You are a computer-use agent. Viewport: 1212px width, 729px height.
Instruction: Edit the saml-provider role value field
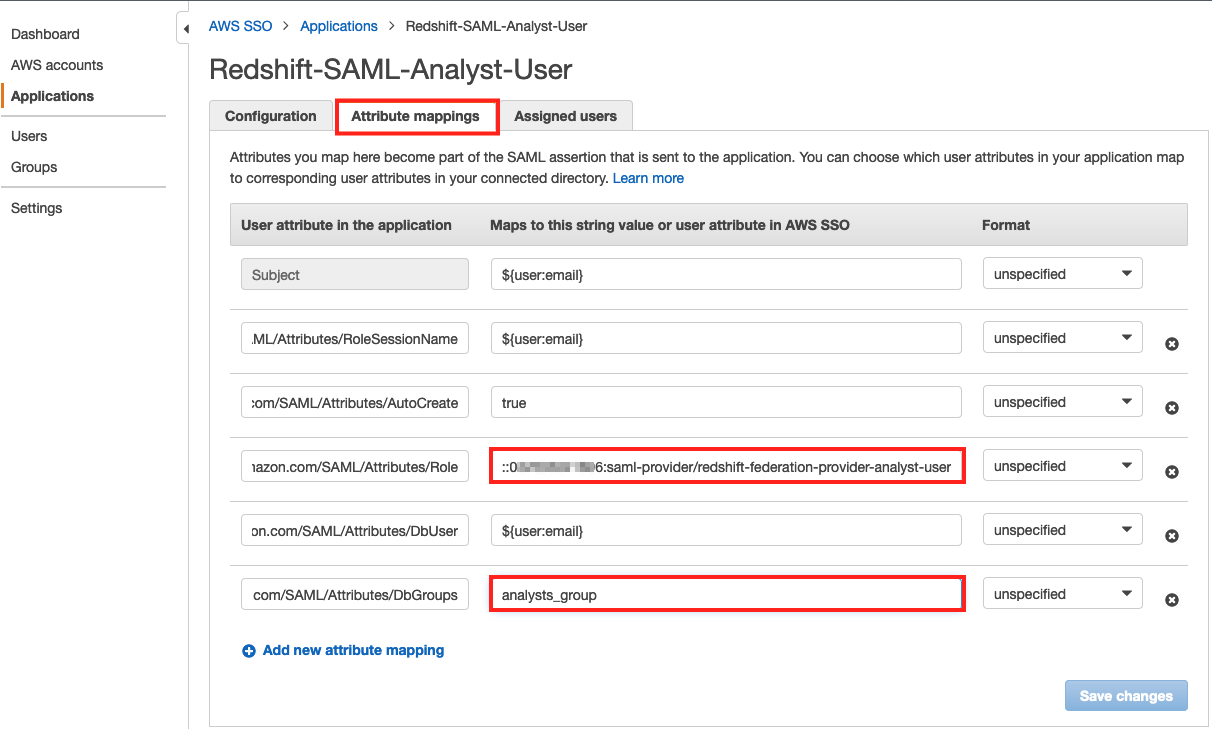pos(727,466)
